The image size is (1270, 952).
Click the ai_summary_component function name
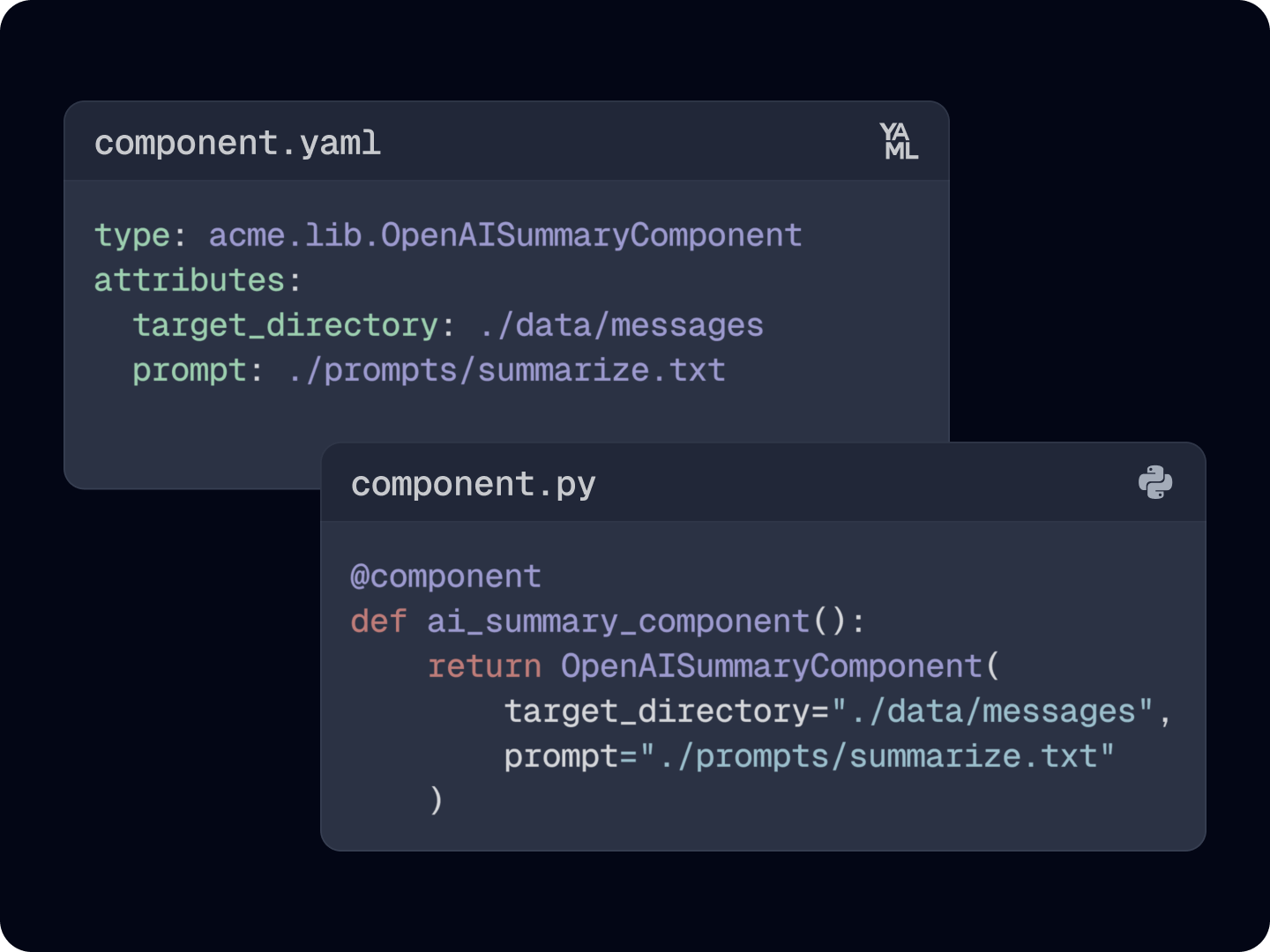pos(618,621)
